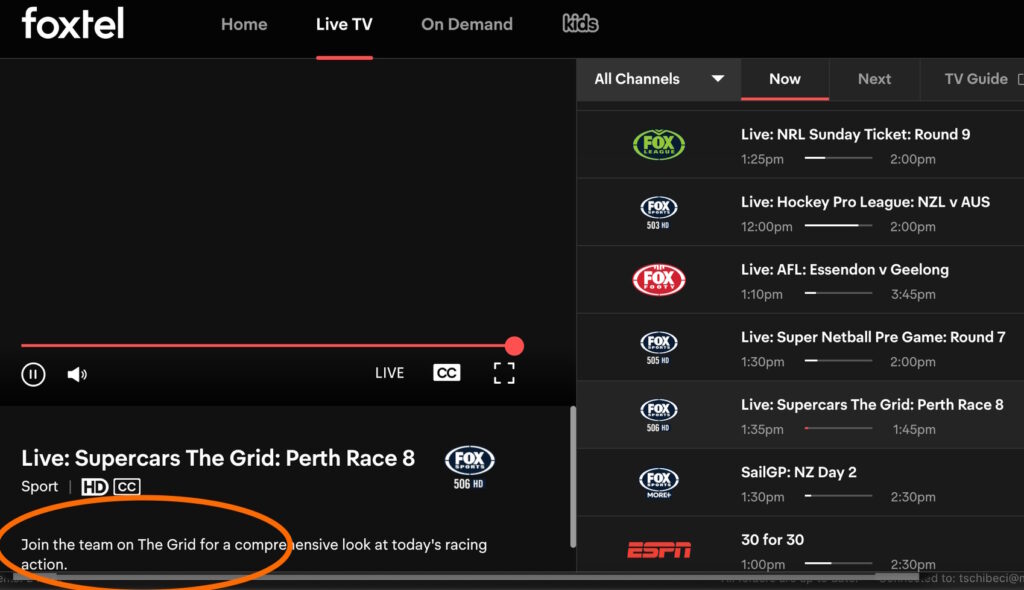Select the Fox Footy channel logo
The width and height of the screenshot is (1024, 590).
[x=658, y=280]
